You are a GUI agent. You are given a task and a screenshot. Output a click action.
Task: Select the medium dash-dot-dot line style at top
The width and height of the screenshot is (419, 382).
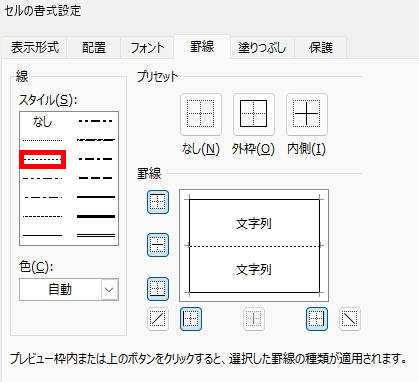click(x=96, y=121)
